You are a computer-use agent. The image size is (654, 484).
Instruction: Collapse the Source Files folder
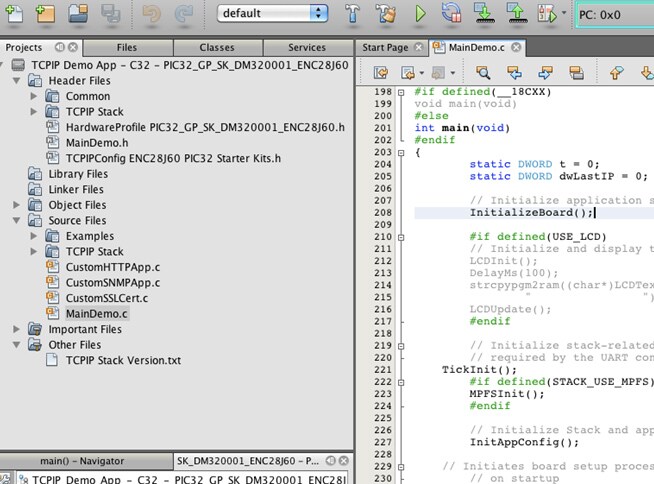tap(16, 220)
